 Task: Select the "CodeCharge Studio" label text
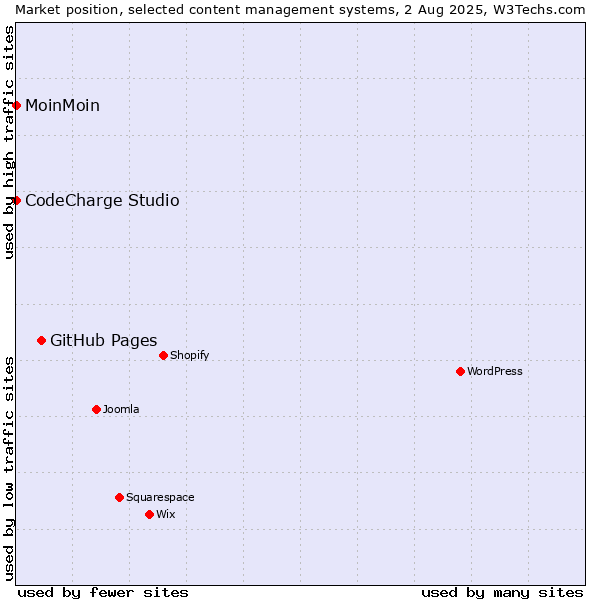point(102,201)
